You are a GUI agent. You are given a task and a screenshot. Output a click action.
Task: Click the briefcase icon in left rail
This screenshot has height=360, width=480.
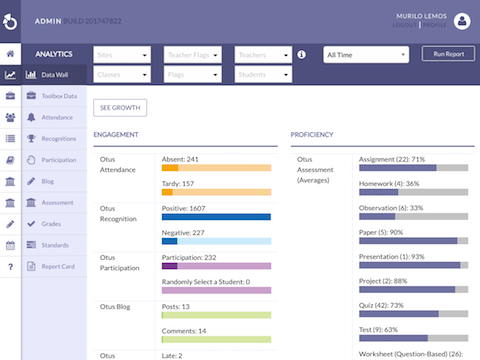[x=10, y=96]
